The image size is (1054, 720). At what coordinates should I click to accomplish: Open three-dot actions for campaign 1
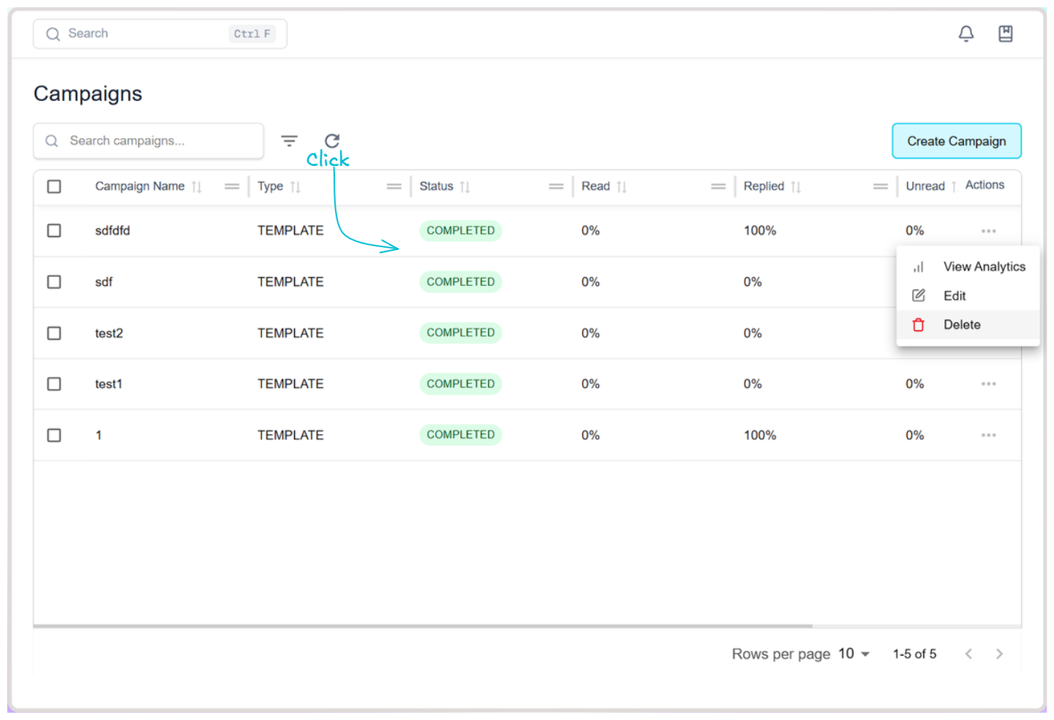click(x=988, y=435)
